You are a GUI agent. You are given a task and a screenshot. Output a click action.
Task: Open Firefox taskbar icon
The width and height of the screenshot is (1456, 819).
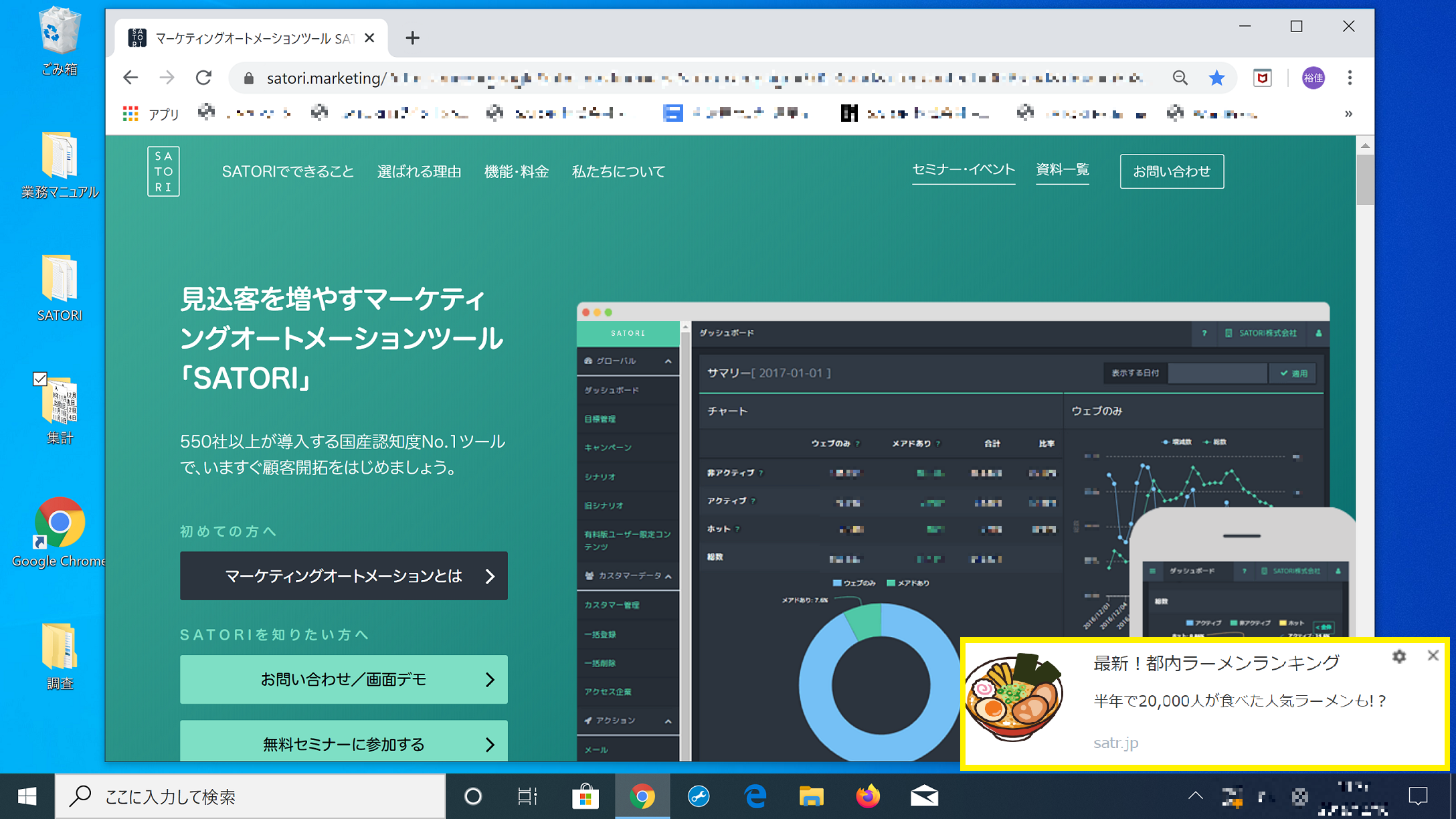point(868,796)
